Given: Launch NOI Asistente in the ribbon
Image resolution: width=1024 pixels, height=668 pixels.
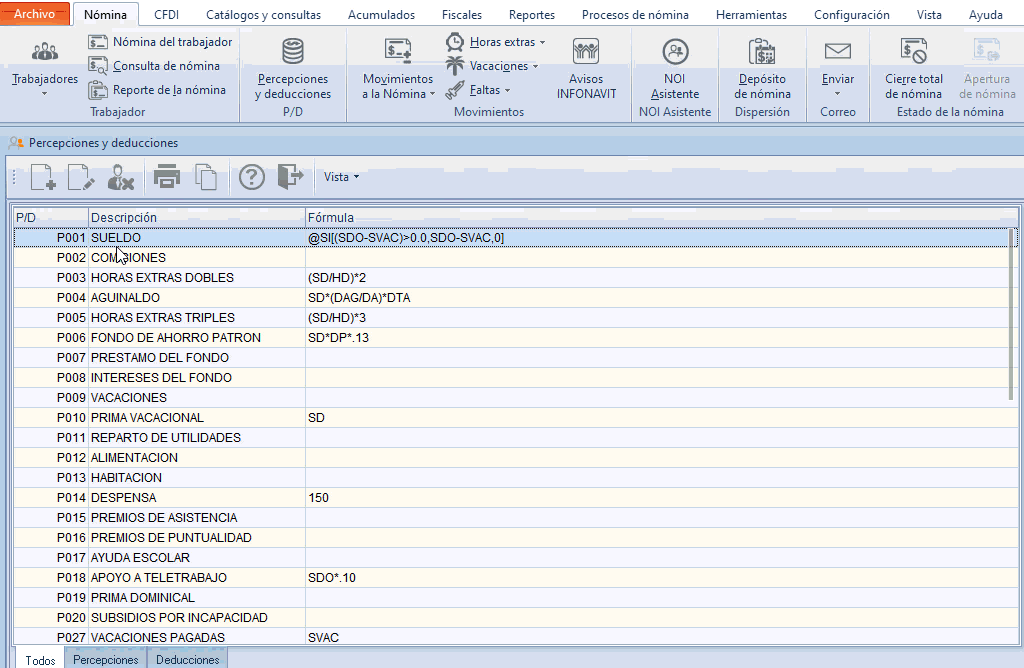Looking at the screenshot, I should coord(675,69).
